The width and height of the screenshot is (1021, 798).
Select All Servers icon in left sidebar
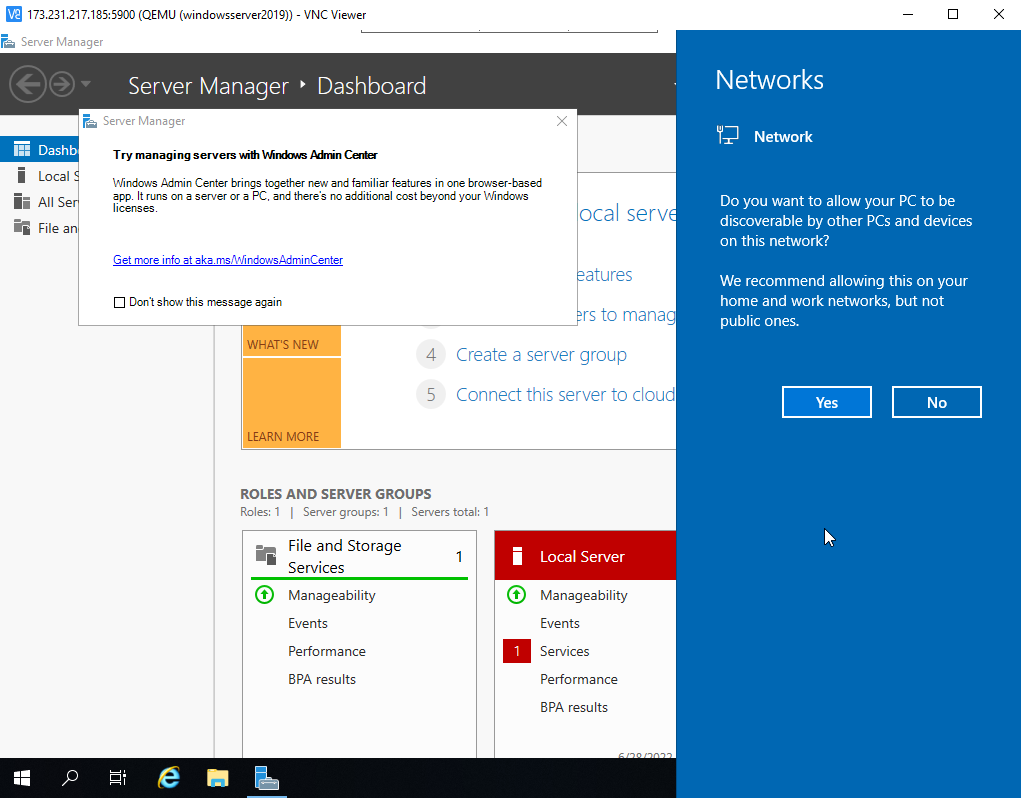coord(22,202)
